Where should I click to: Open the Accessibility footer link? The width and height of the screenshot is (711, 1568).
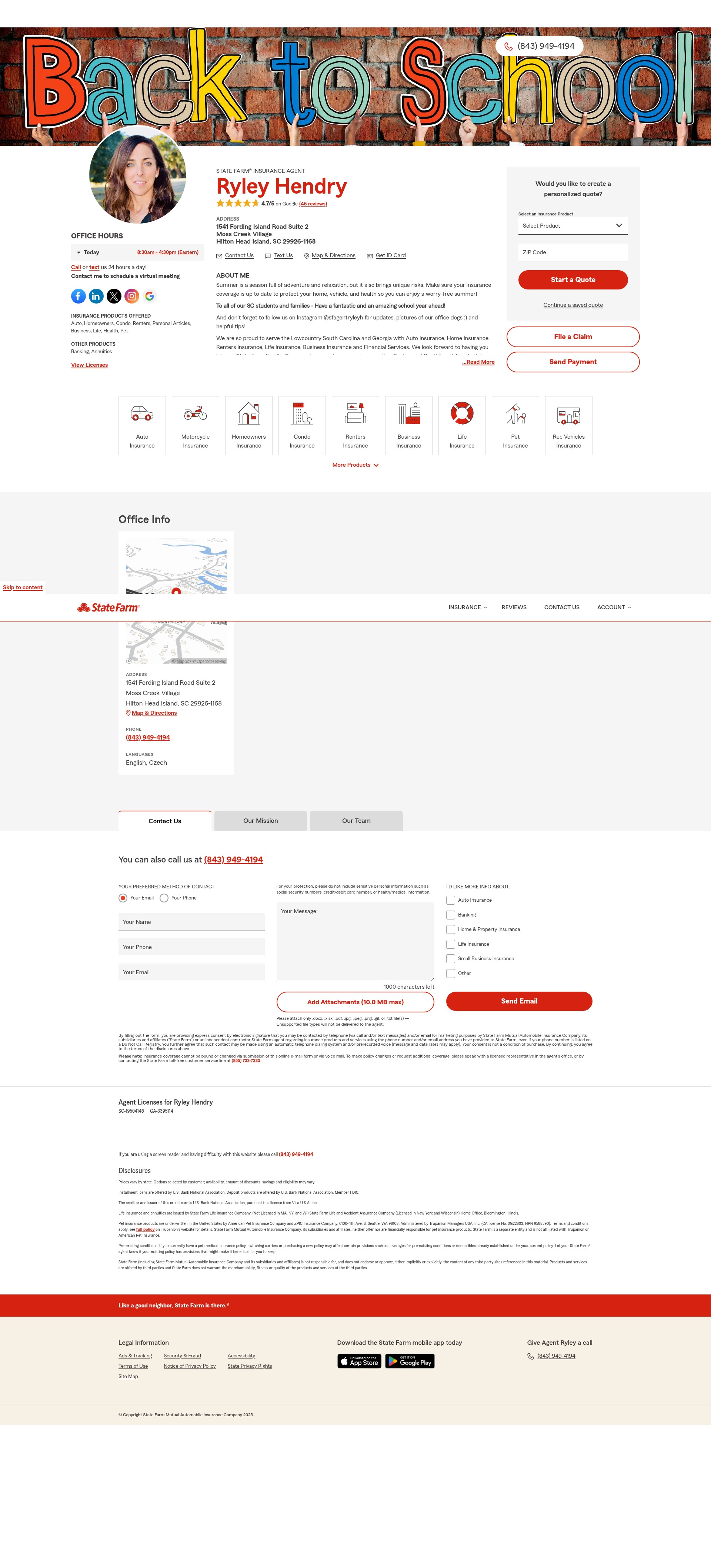point(241,1356)
